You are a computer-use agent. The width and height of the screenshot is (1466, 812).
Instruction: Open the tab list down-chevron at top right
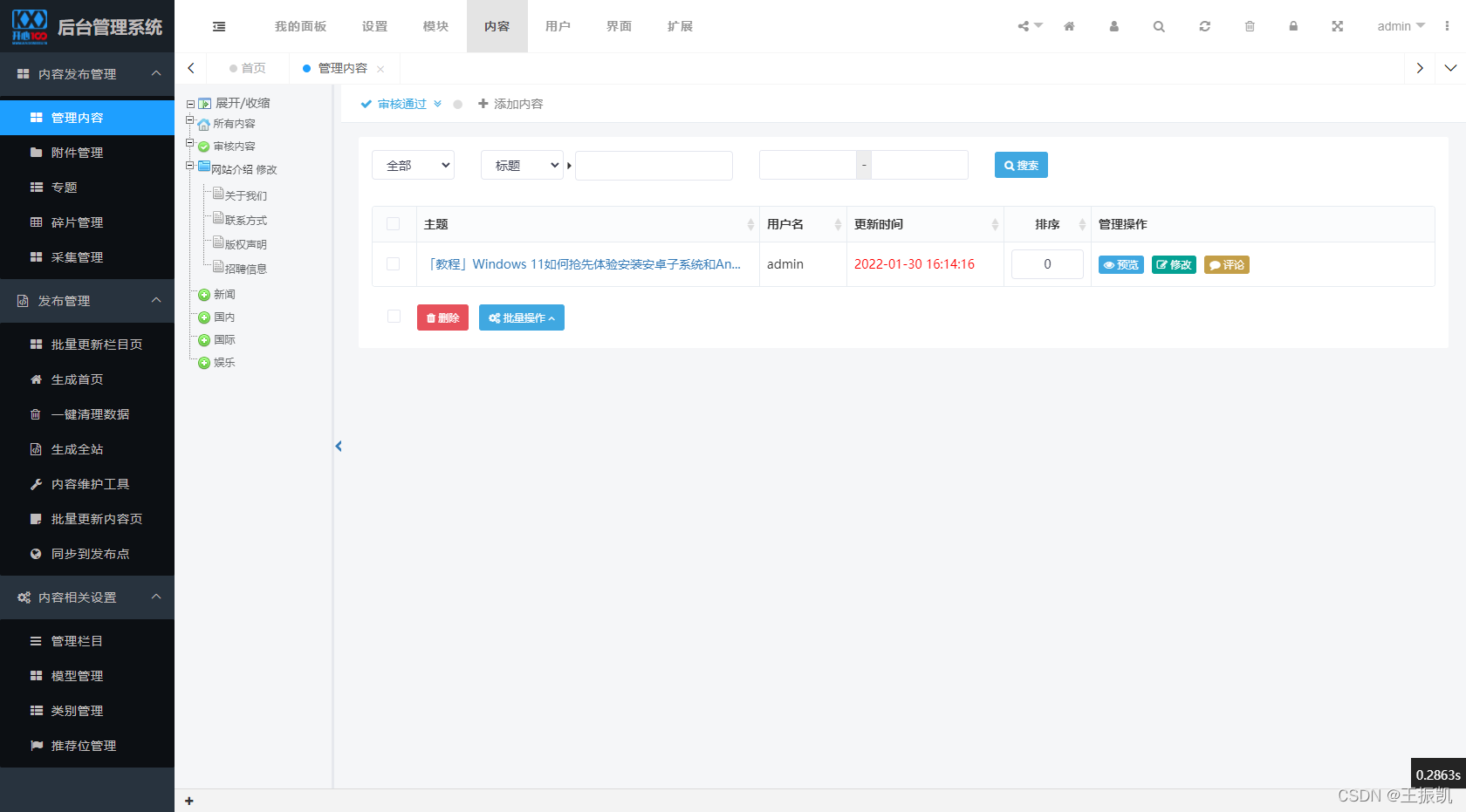(1450, 68)
